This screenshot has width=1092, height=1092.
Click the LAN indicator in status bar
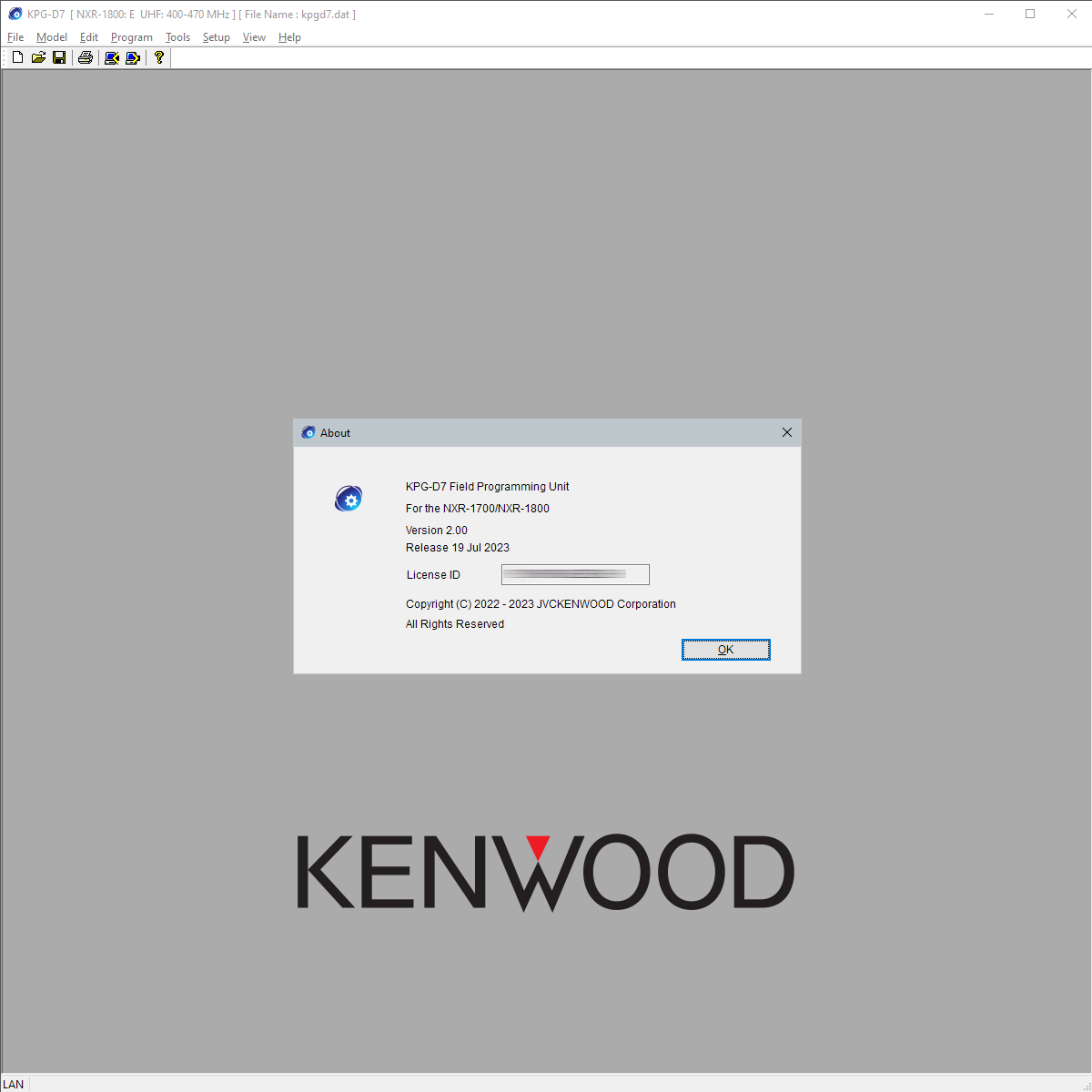click(x=14, y=1084)
